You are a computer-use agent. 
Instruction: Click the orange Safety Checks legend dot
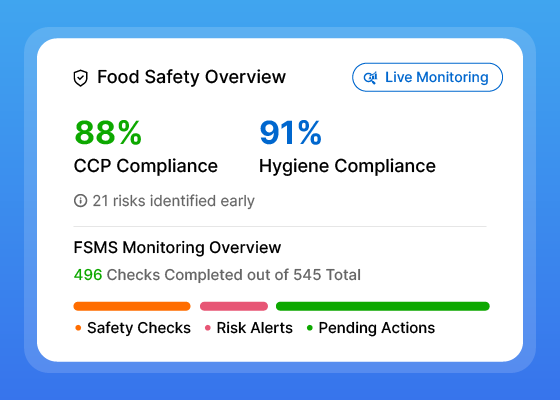(78, 328)
